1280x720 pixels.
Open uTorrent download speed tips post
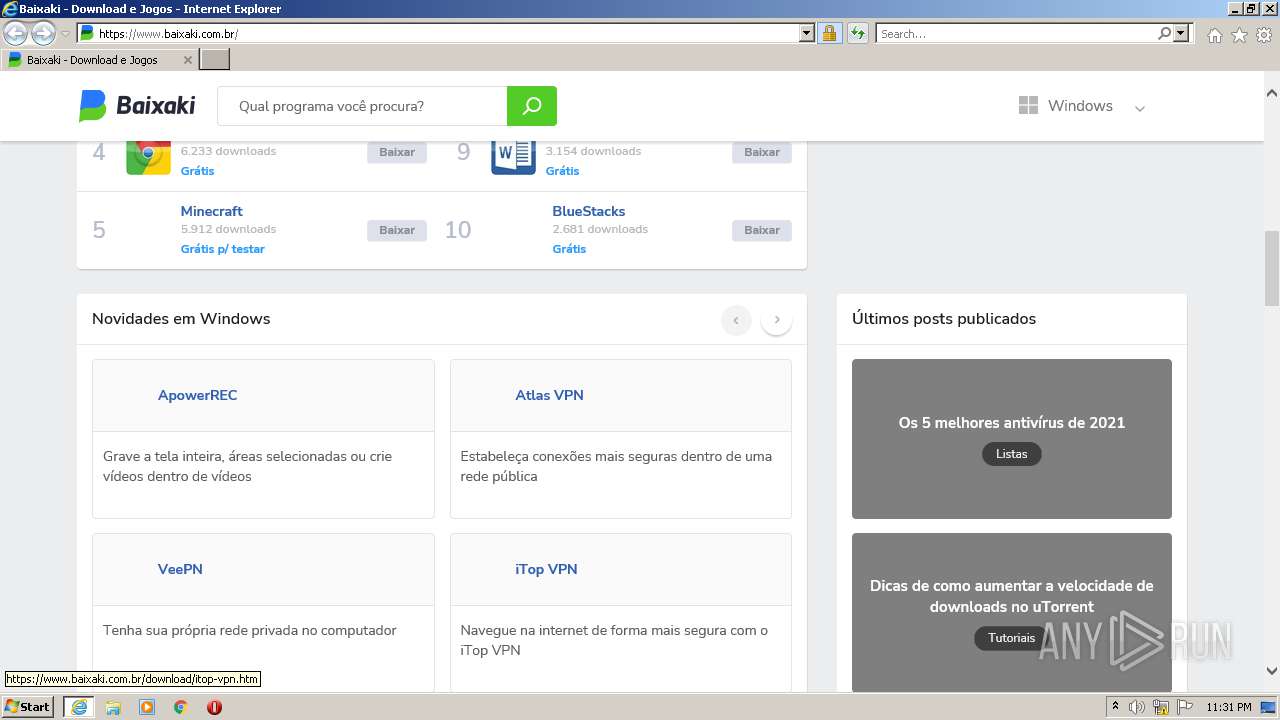coord(1011,596)
